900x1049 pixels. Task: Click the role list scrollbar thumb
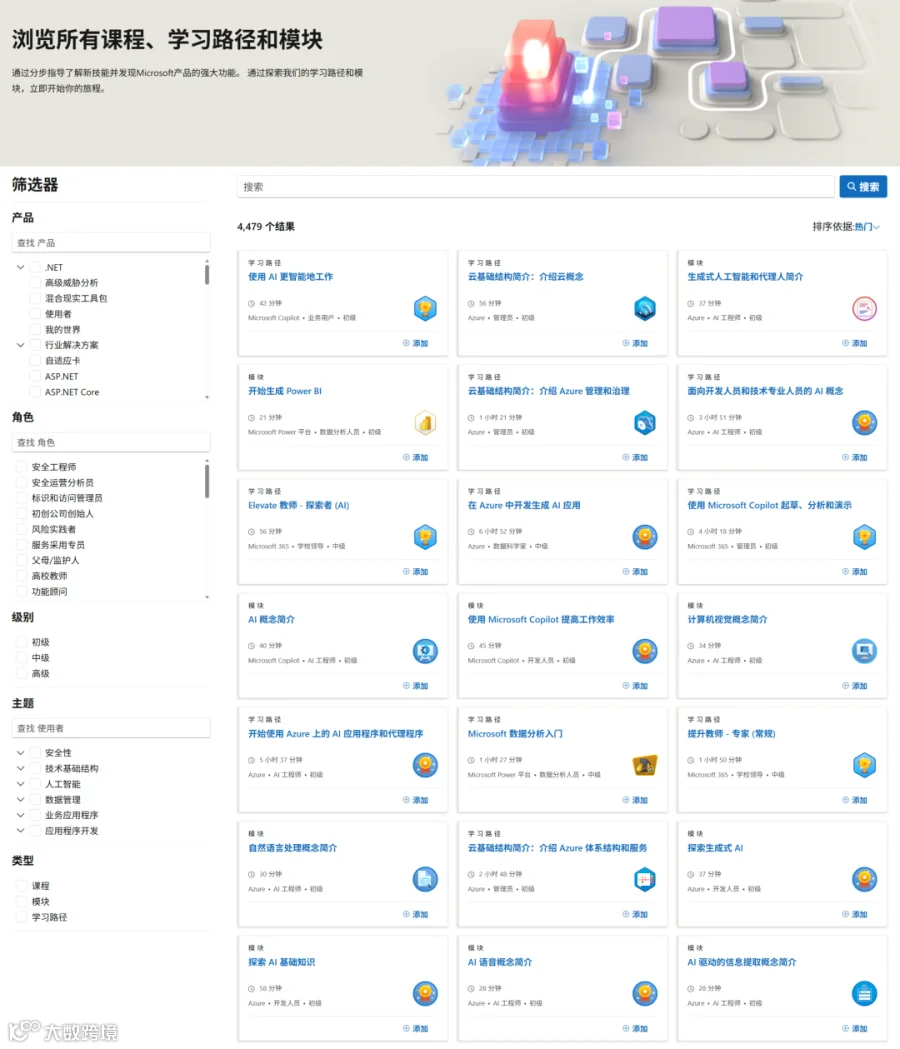(x=207, y=482)
